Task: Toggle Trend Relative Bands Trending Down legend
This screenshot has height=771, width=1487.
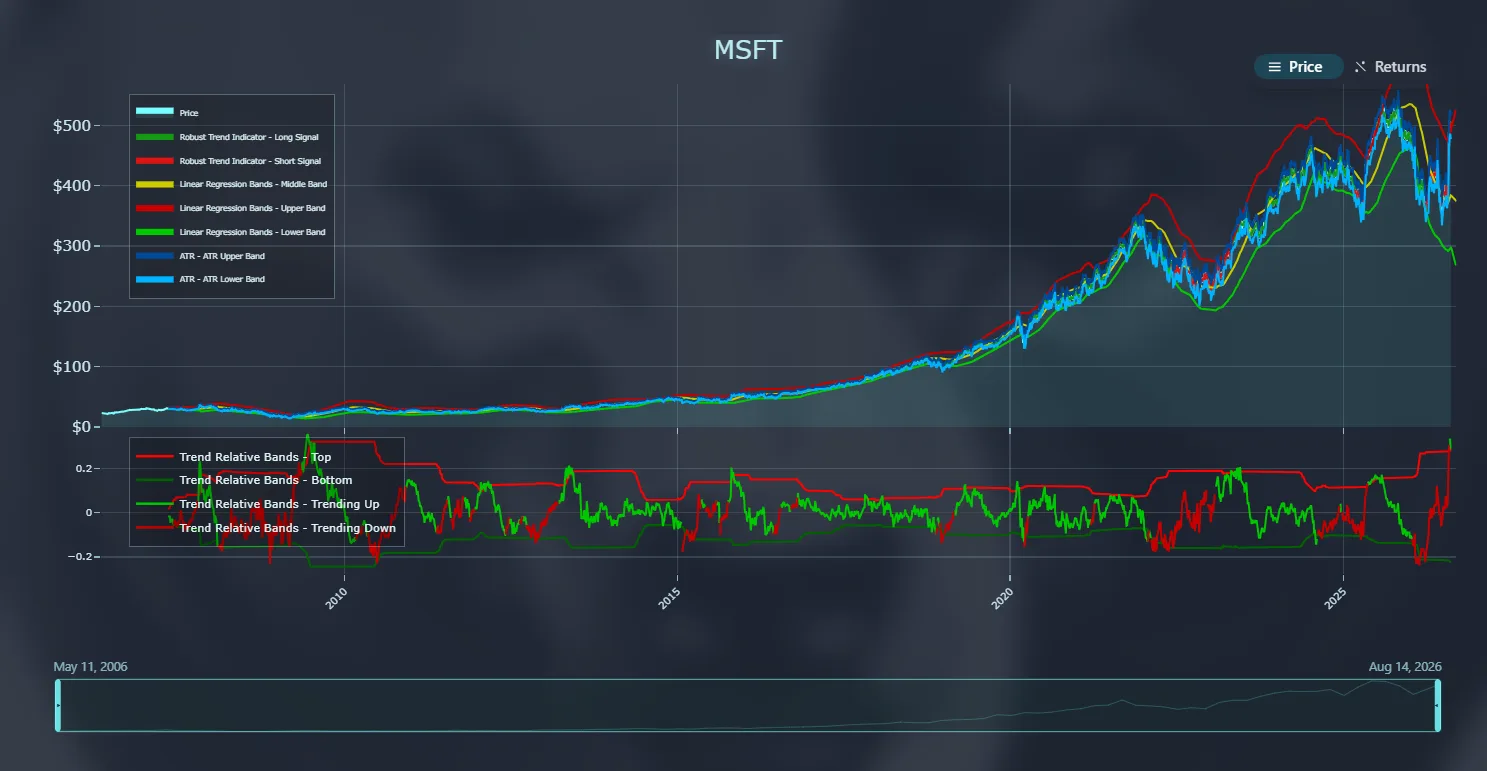Action: [266, 528]
